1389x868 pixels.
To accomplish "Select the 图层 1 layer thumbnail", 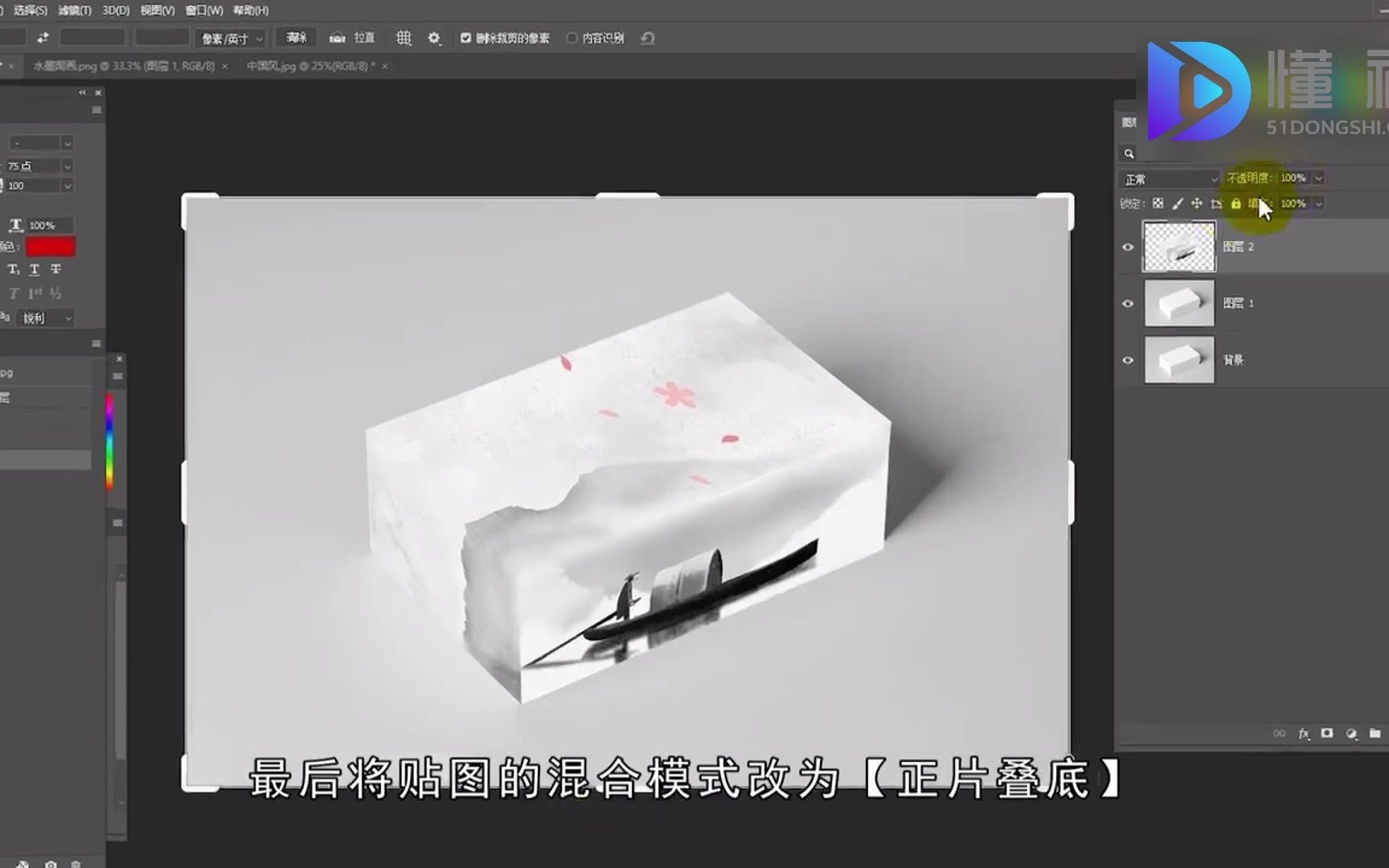I will tap(1179, 303).
